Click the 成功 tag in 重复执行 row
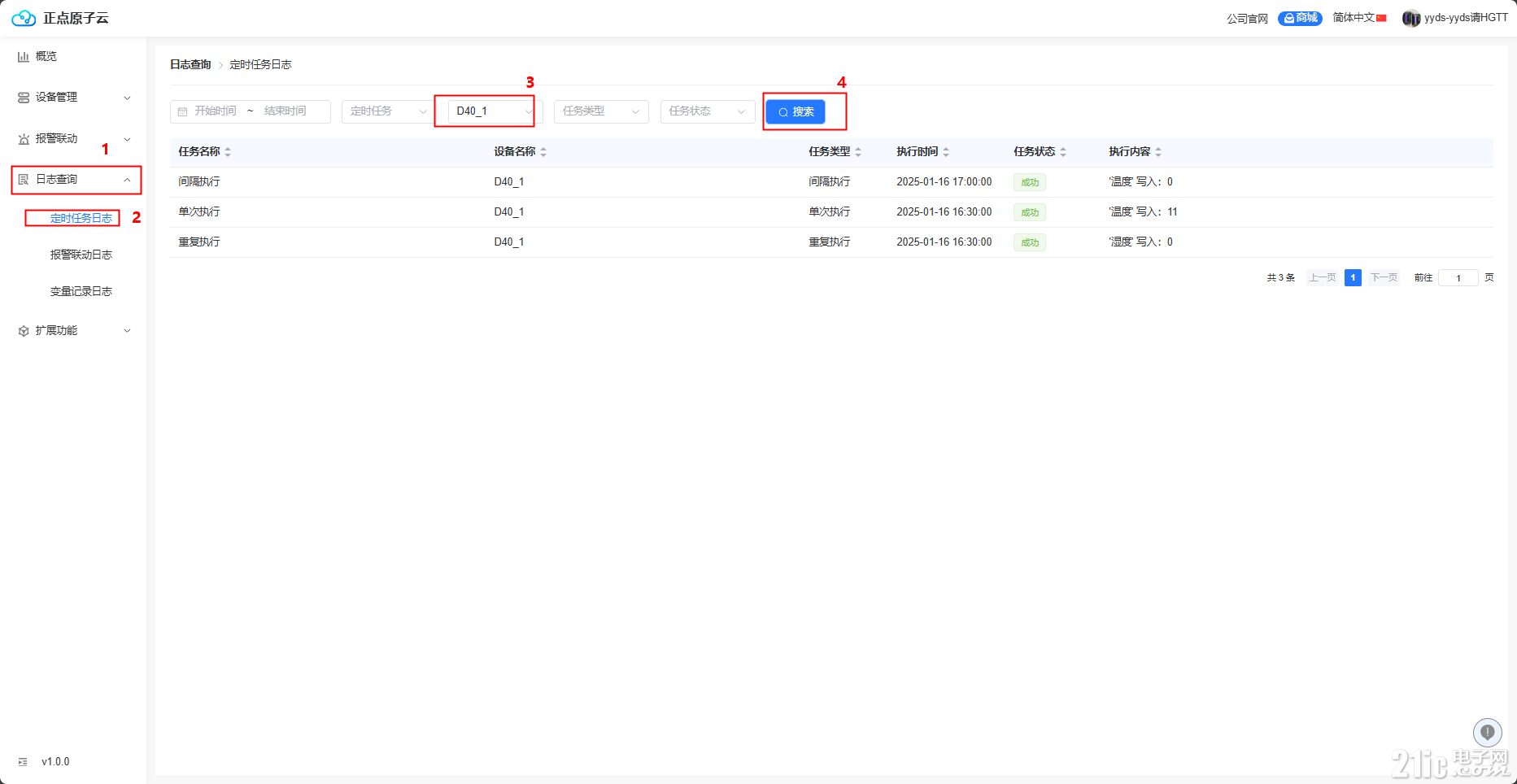 click(1030, 243)
